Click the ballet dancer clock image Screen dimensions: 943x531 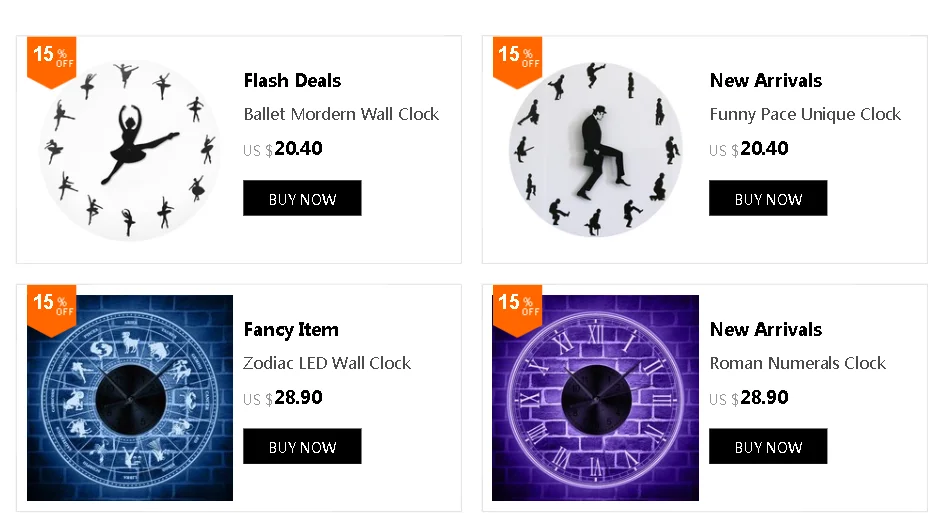pos(130,152)
